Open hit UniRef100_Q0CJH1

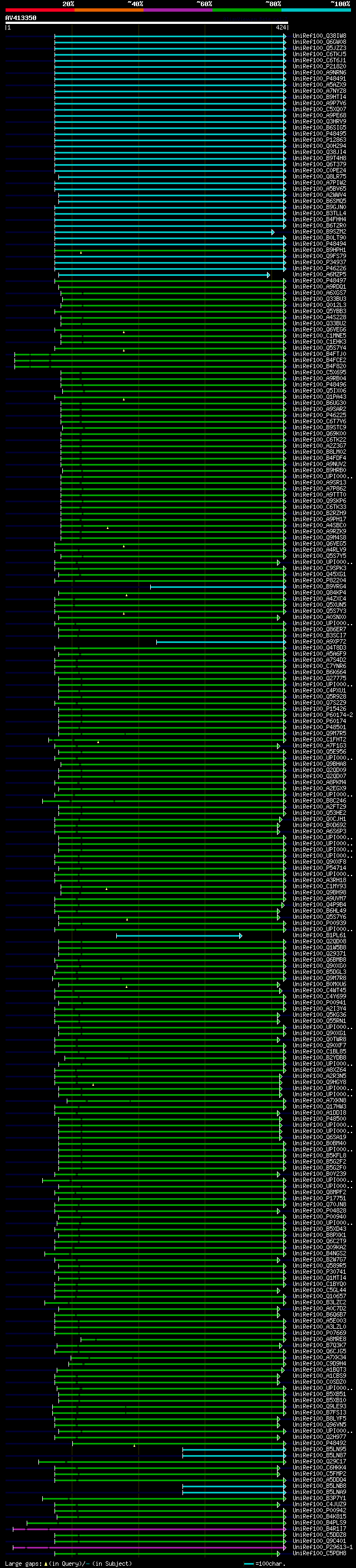[319, 819]
